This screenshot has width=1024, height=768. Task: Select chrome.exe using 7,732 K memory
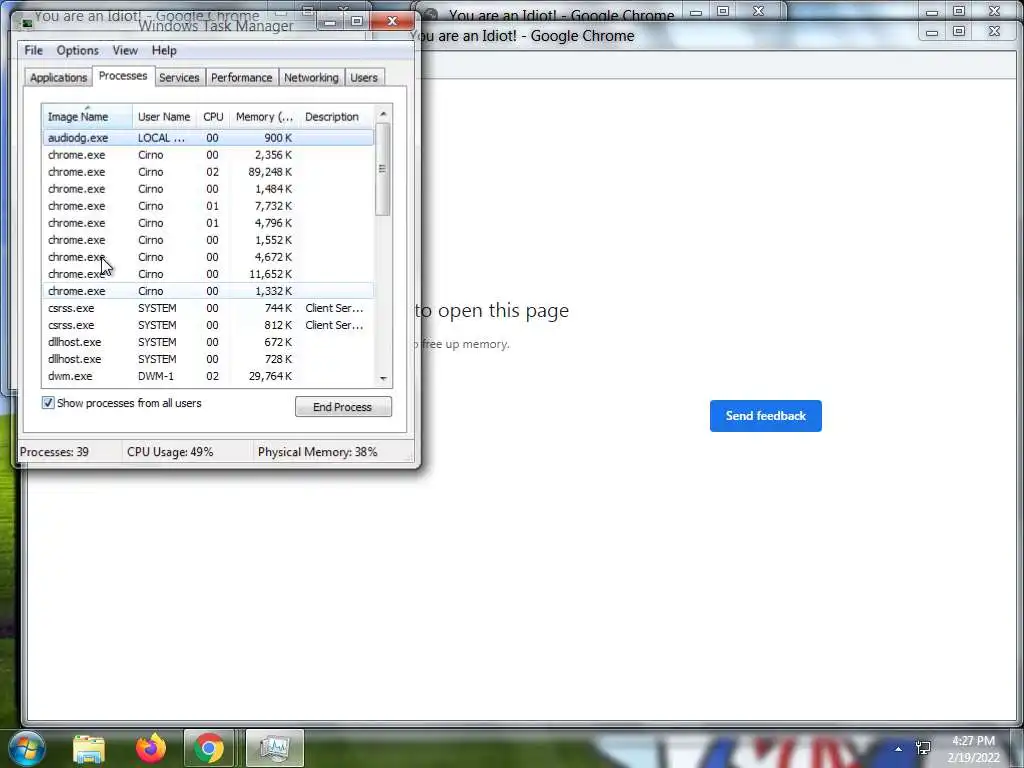tap(208, 206)
